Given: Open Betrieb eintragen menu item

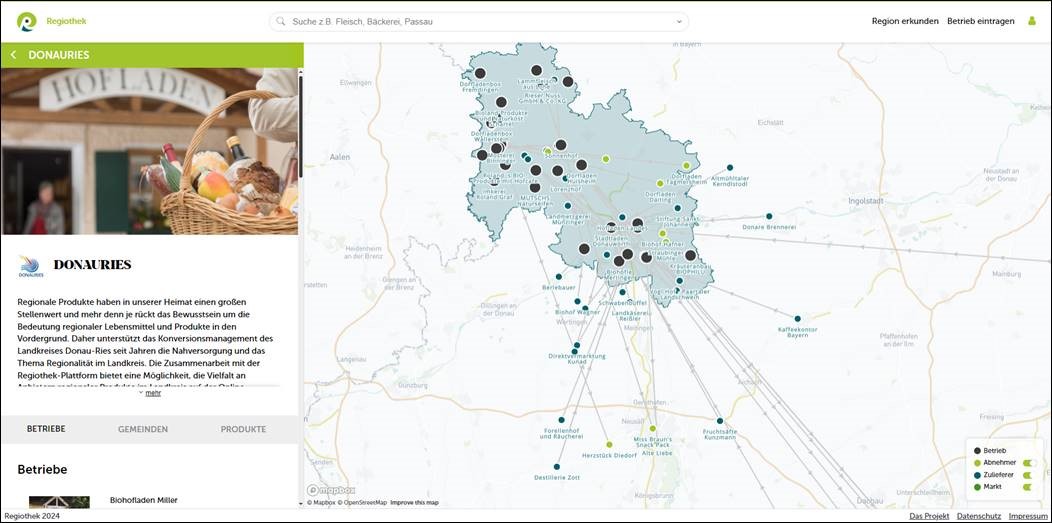Looking at the screenshot, I should click(x=981, y=21).
